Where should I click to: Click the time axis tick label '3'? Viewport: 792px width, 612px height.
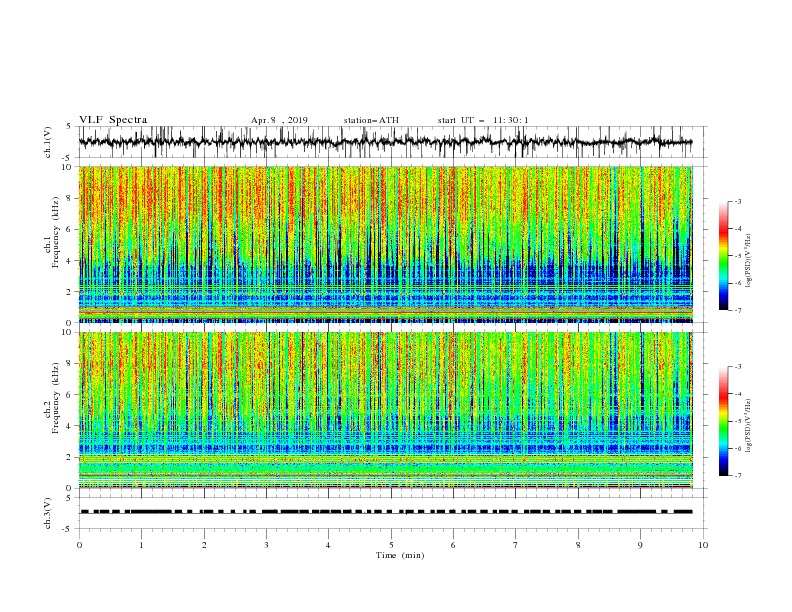point(266,545)
